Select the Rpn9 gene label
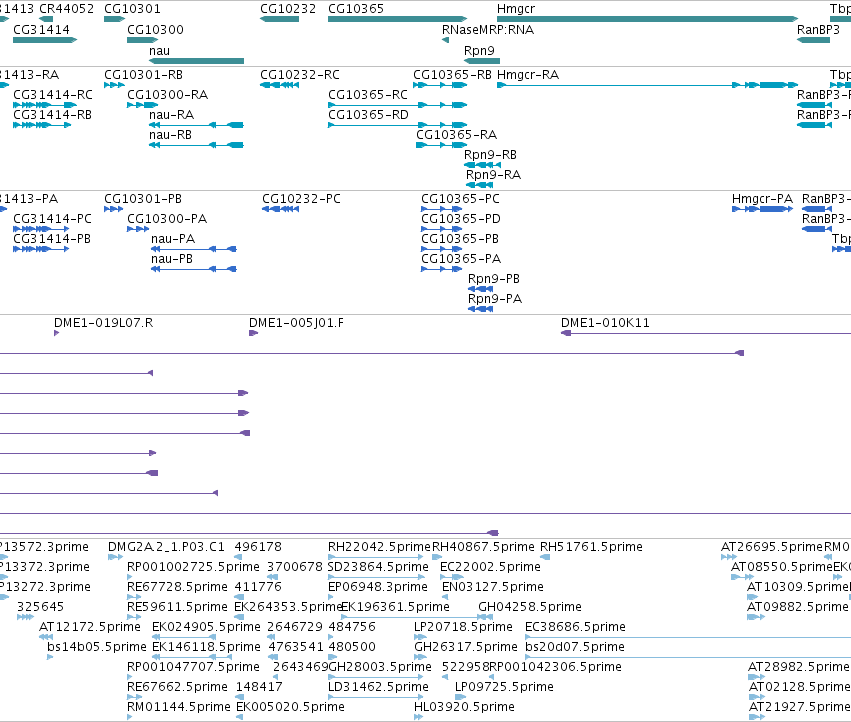 click(x=479, y=50)
